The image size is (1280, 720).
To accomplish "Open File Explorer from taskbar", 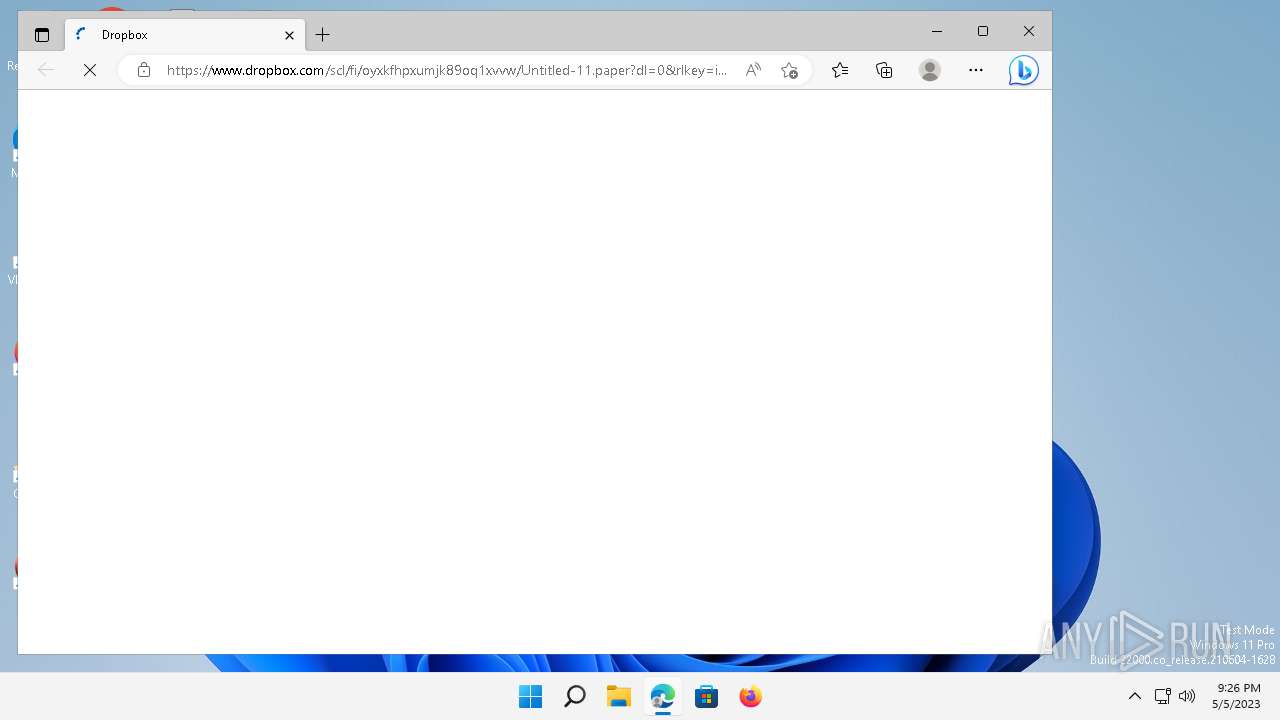I will [619, 697].
